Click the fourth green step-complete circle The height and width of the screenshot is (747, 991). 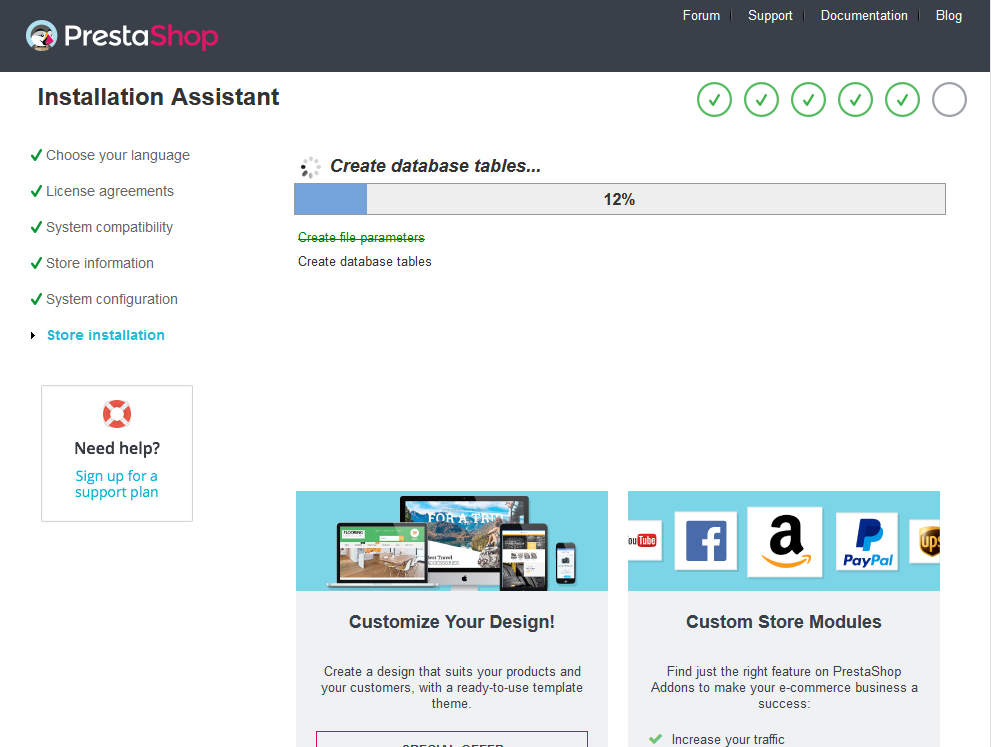(x=855, y=100)
